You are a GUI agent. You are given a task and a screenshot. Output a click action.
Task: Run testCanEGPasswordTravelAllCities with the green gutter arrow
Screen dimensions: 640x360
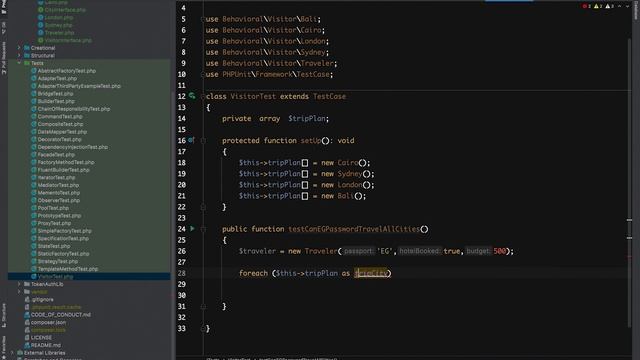(192, 229)
